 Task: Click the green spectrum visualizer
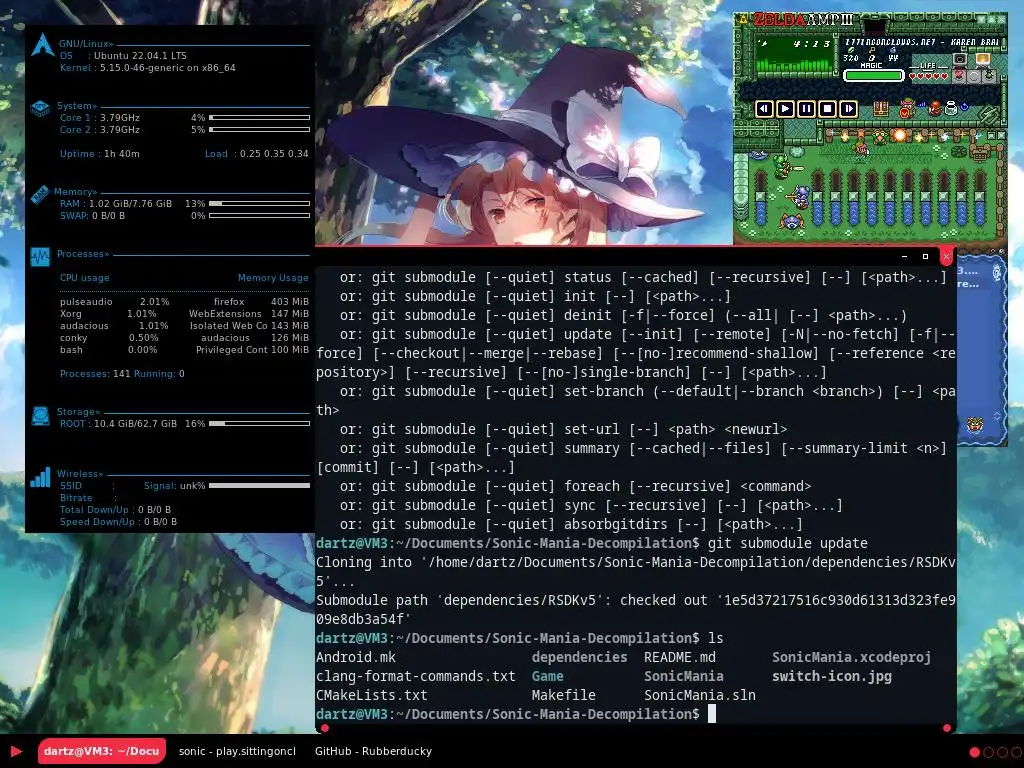(793, 66)
